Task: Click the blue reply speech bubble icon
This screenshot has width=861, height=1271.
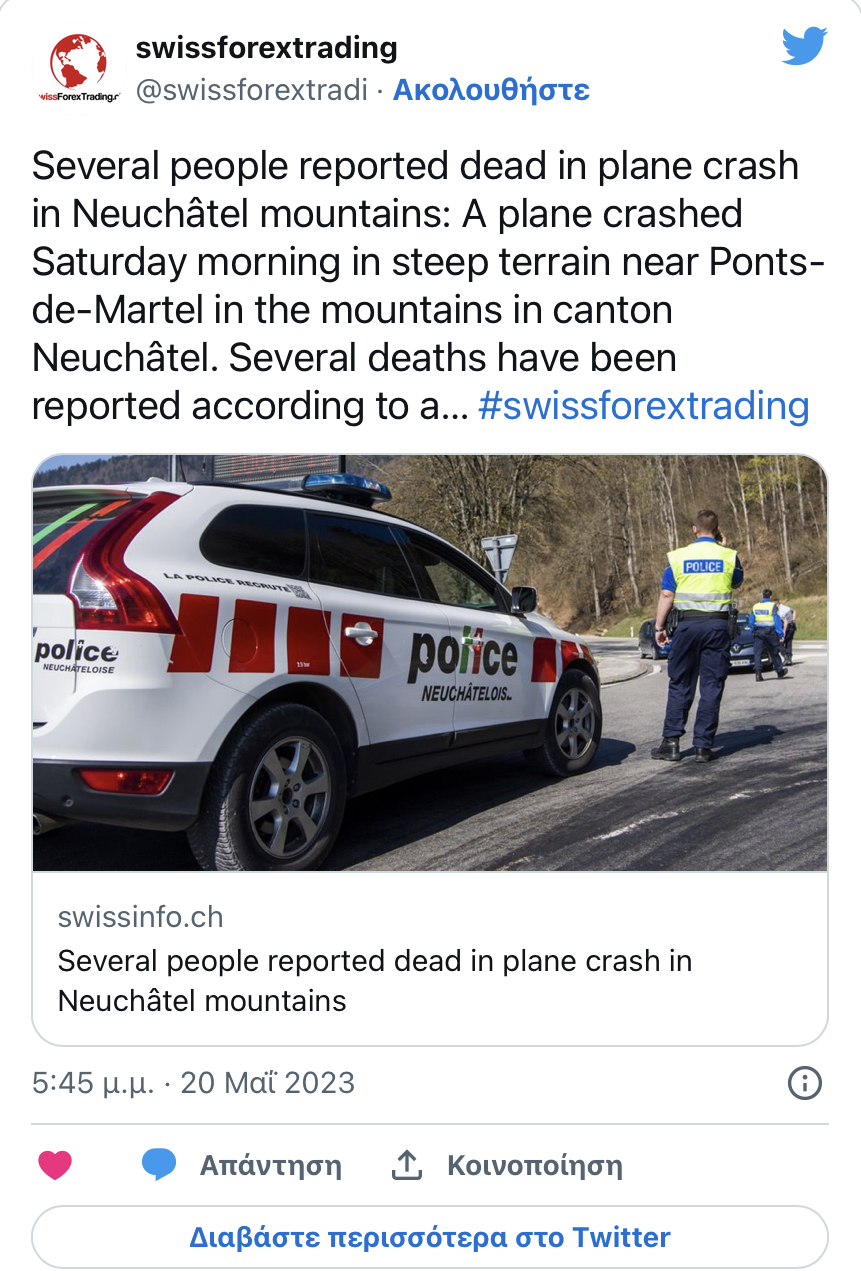Action: (159, 1165)
